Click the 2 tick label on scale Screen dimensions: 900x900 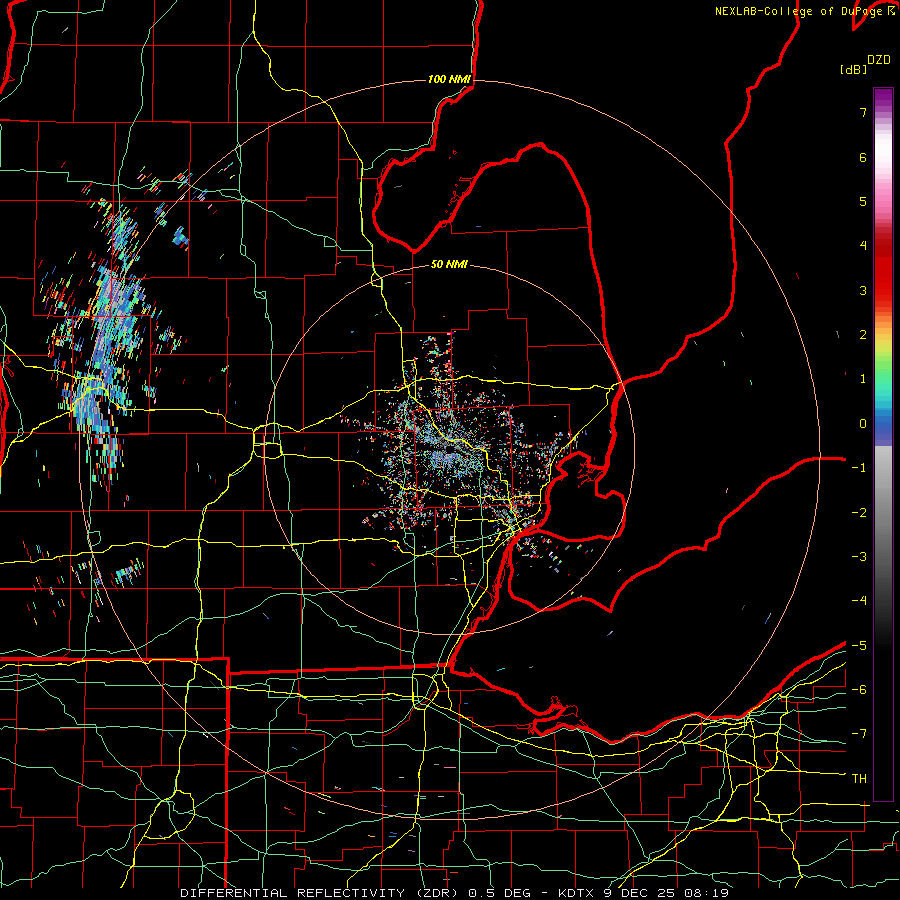[x=863, y=335]
